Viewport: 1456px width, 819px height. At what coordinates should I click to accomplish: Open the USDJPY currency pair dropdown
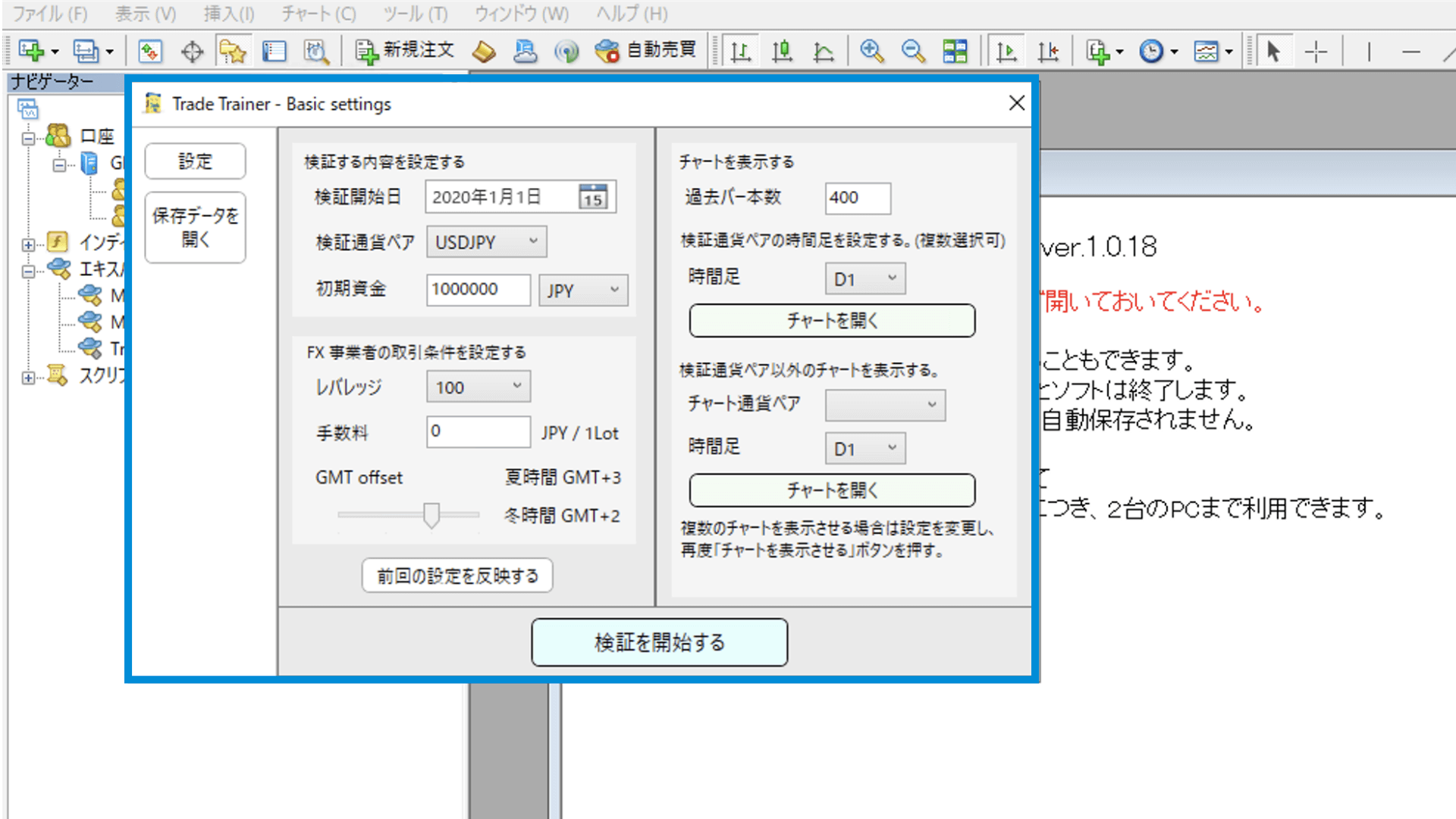pos(486,242)
